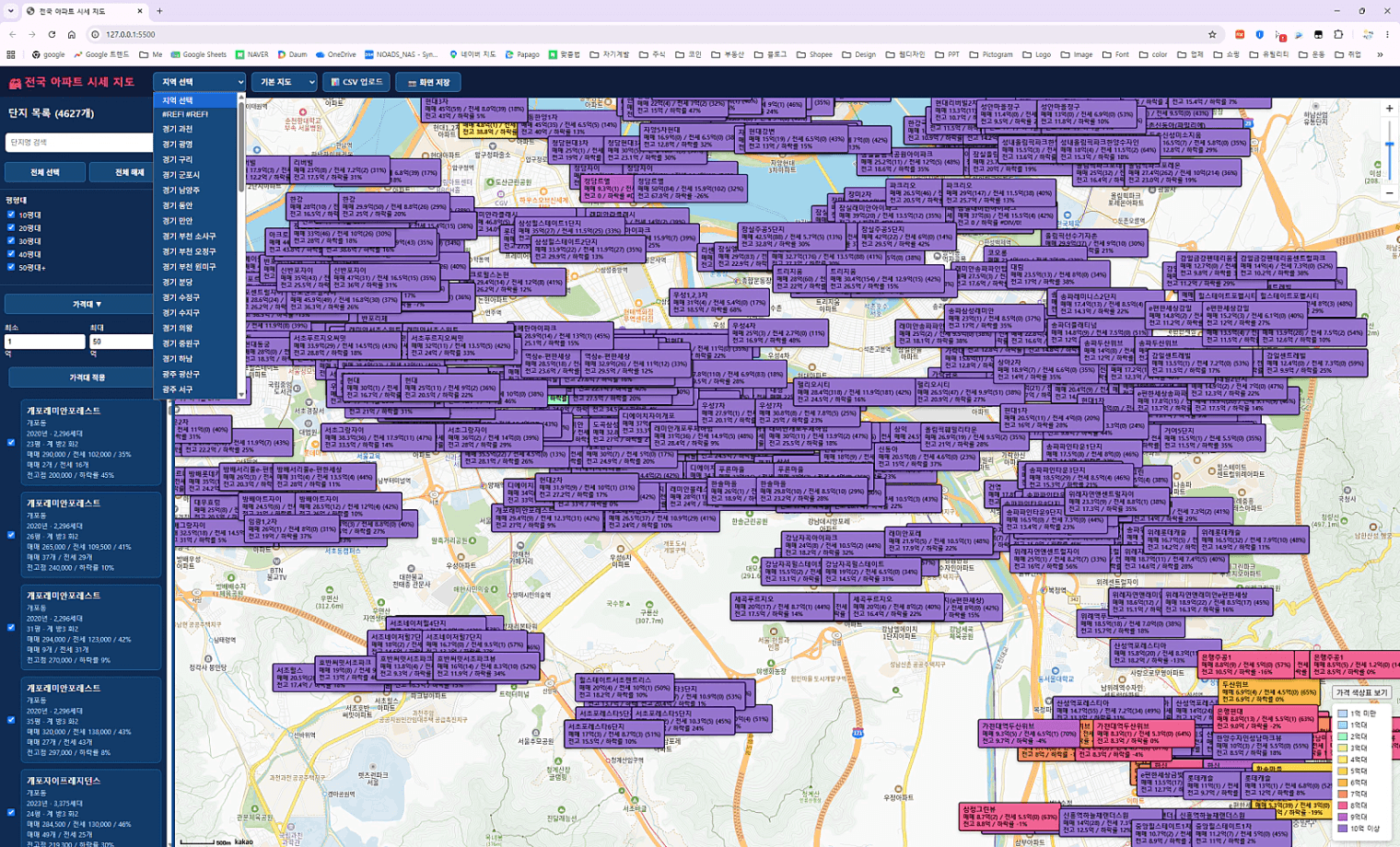This screenshot has height=847, width=1400.
Task: Go to browser home page icon
Action: click(71, 34)
